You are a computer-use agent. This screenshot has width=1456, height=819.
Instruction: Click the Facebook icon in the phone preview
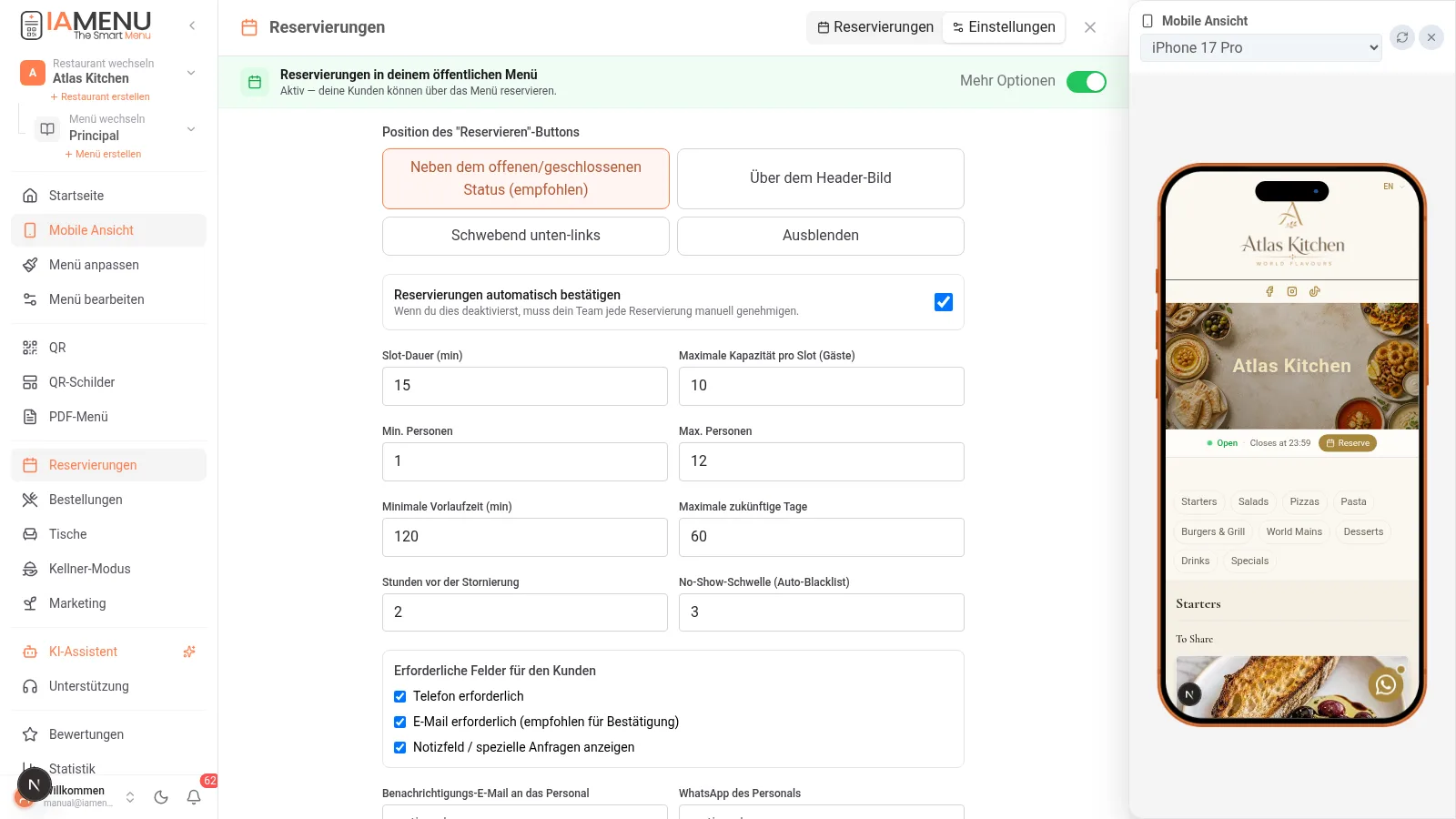pyautogui.click(x=1269, y=291)
